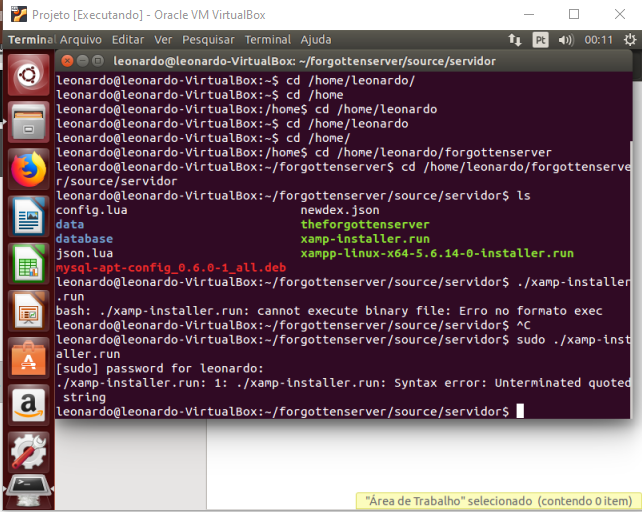The height and width of the screenshot is (512, 642).
Task: Click the VirtualBox window icon
Action: pos(19,14)
